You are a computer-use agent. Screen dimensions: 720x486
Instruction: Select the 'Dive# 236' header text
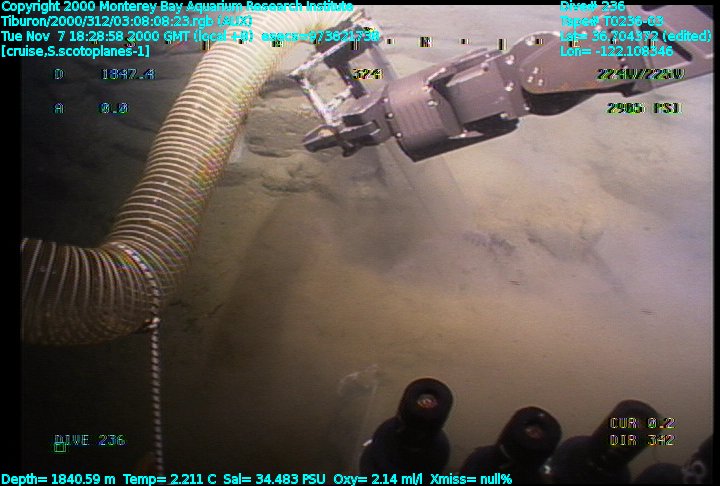[x=592, y=6]
